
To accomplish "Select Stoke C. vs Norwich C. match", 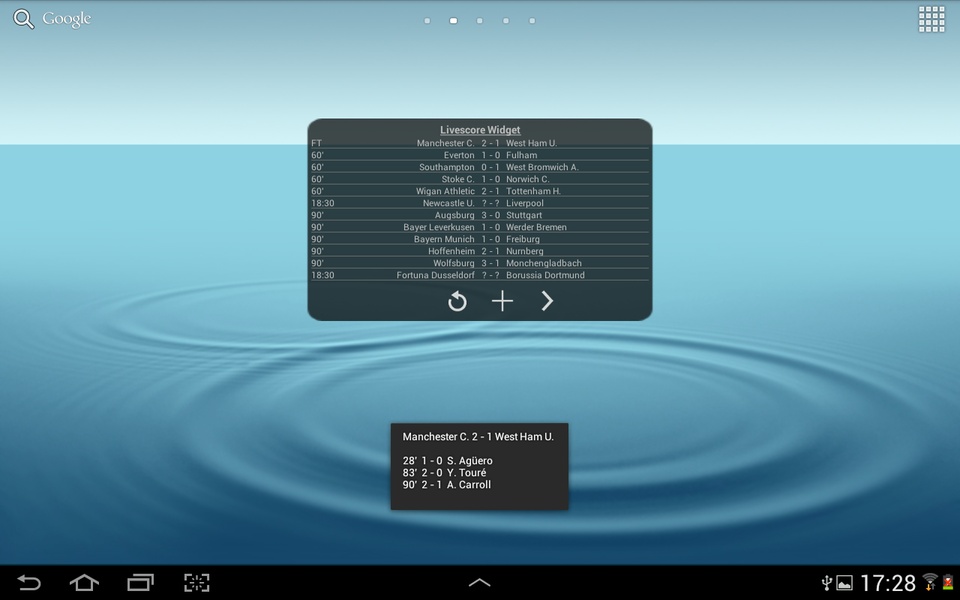I will click(x=479, y=179).
